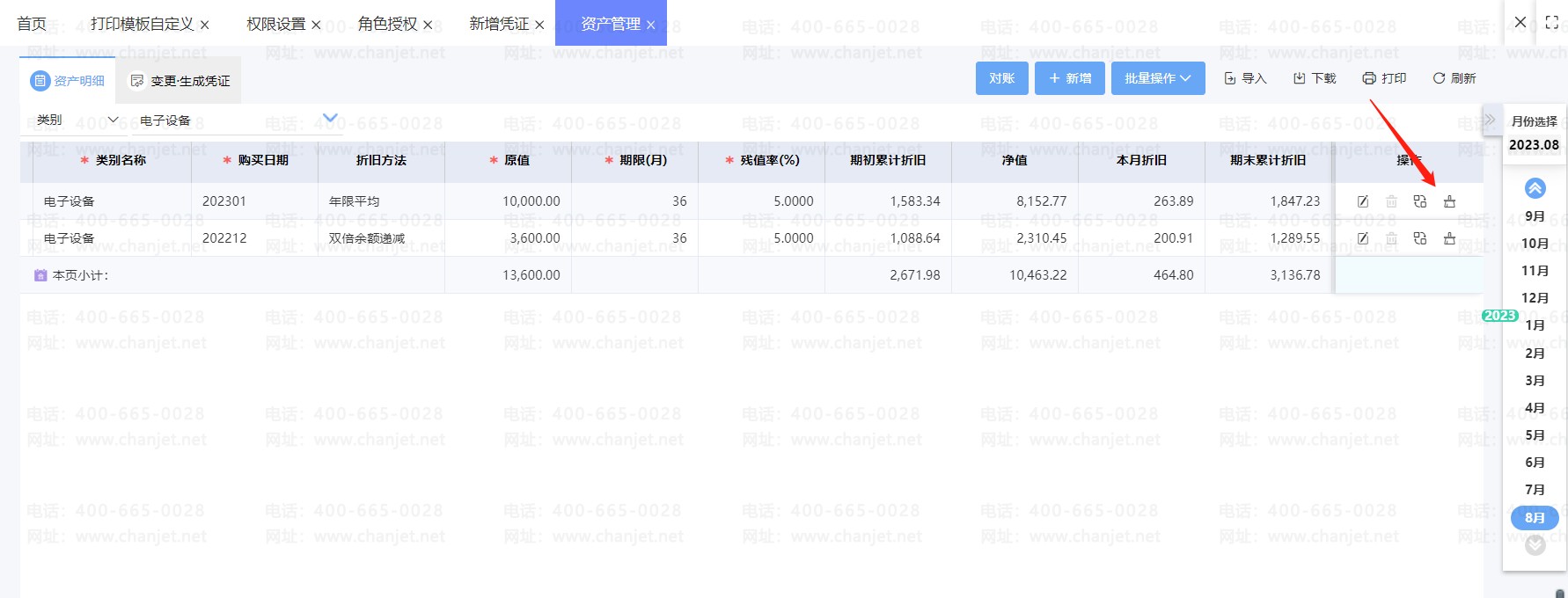
Task: Click broom cleanup icon in 202212 row
Action: (1449, 238)
